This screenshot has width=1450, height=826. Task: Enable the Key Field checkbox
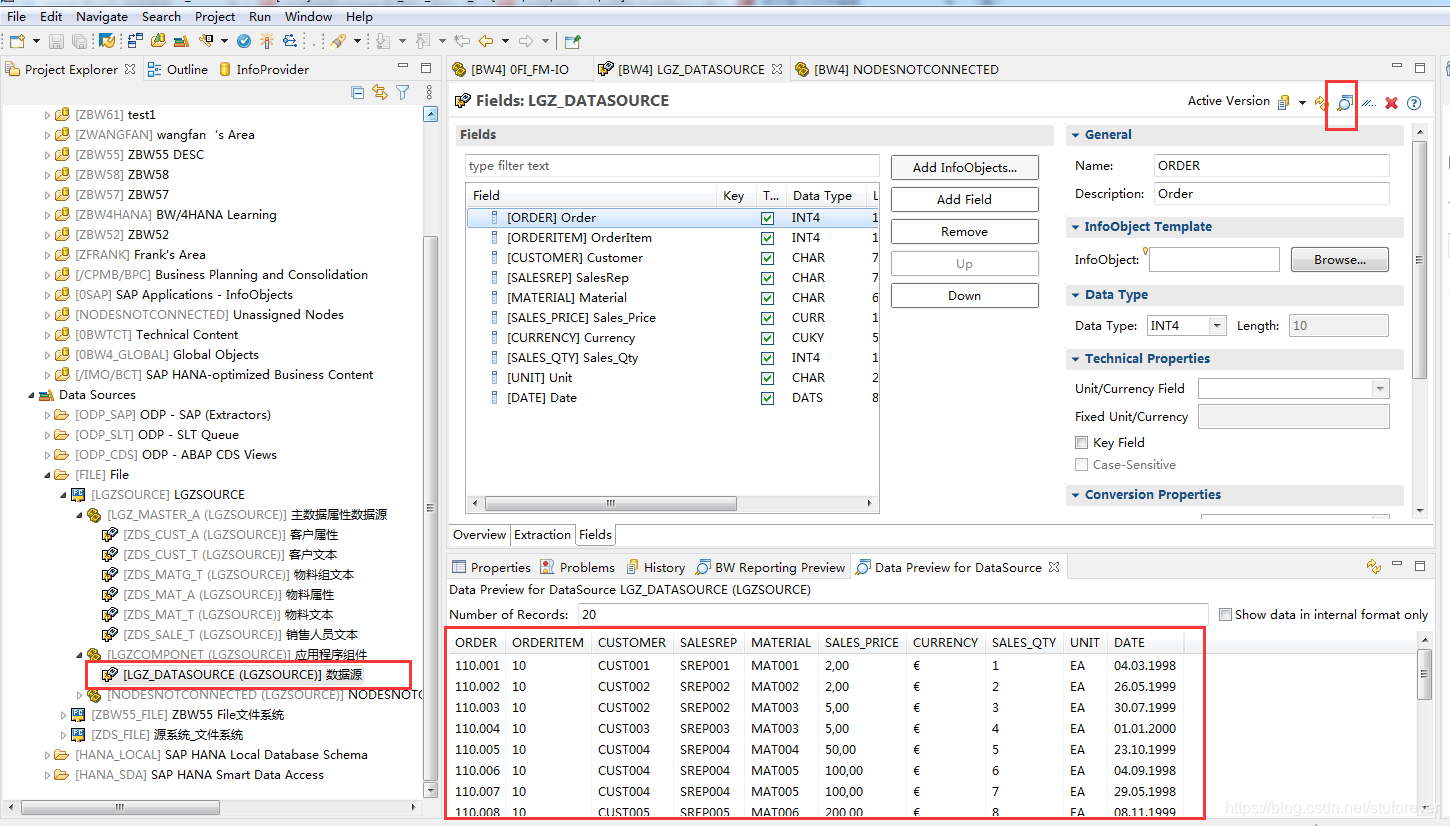point(1081,442)
